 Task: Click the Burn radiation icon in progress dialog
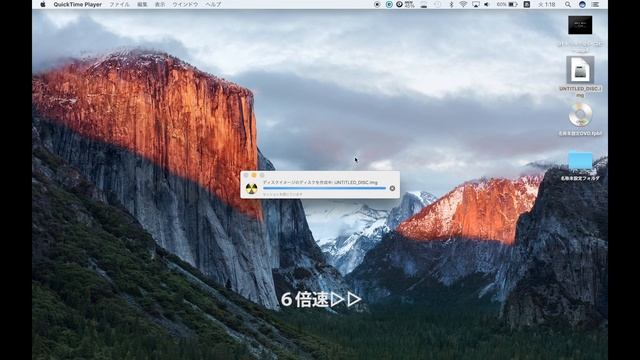click(251, 188)
